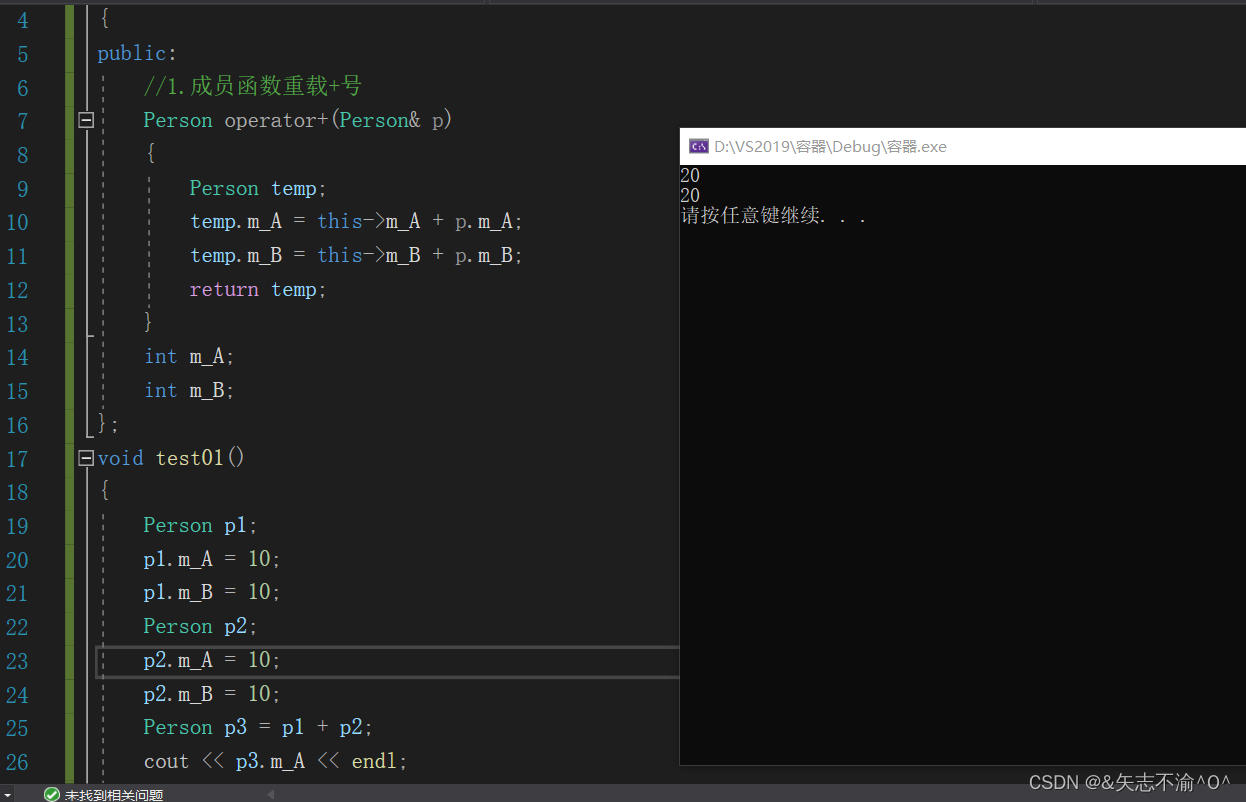Click the 'public:' keyword on line 5
The width and height of the screenshot is (1246, 802).
coord(137,53)
